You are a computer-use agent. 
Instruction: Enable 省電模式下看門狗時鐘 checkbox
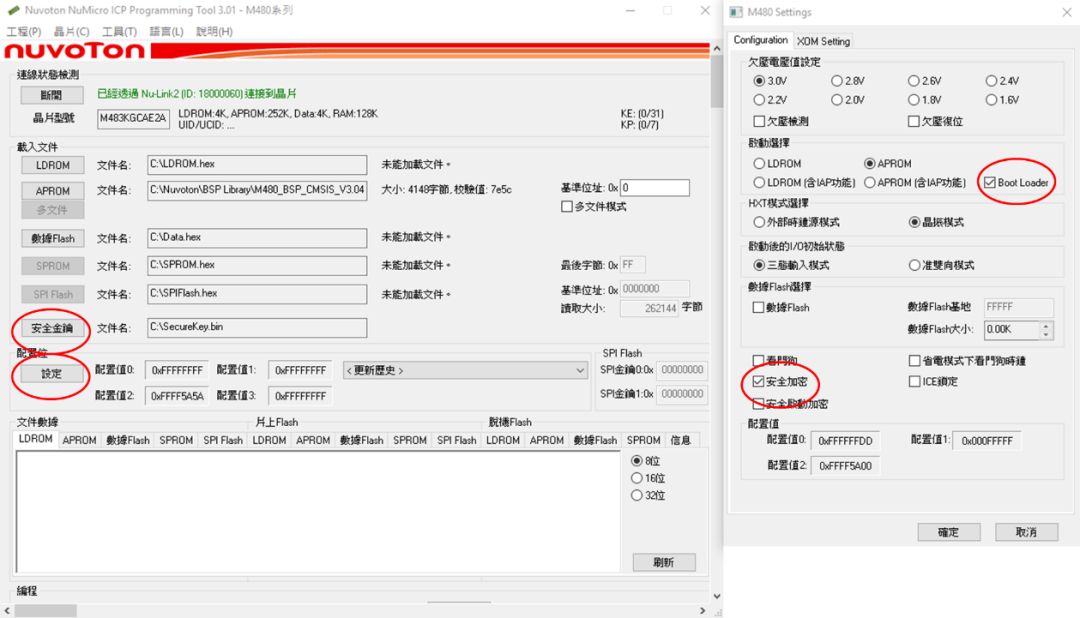[915, 361]
